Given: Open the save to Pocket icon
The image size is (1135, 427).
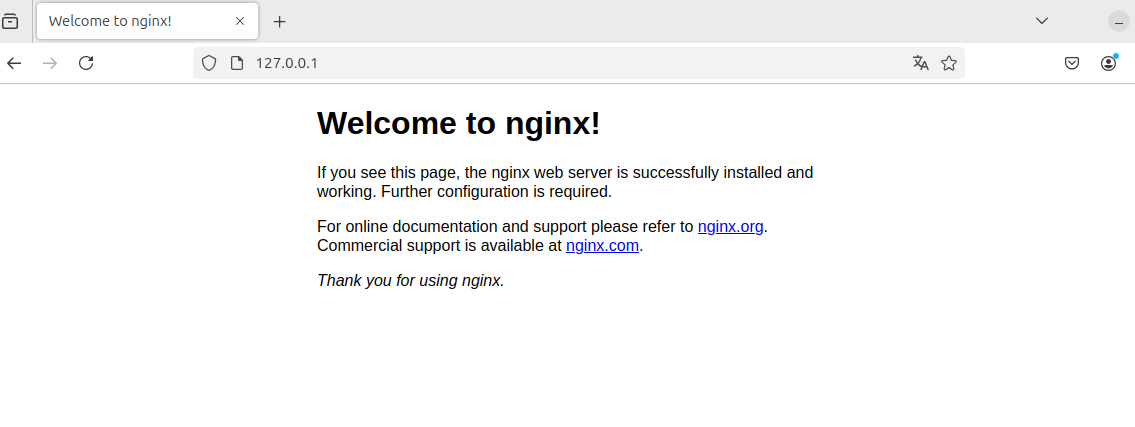Looking at the screenshot, I should pyautogui.click(x=1072, y=63).
